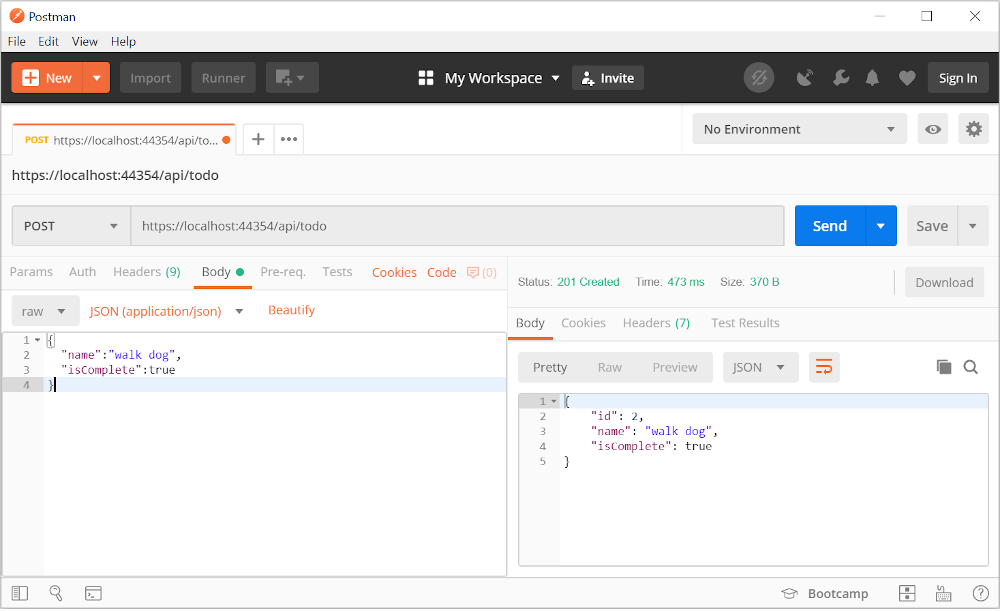Click the Send button
This screenshot has height=611, width=1002.
829,226
